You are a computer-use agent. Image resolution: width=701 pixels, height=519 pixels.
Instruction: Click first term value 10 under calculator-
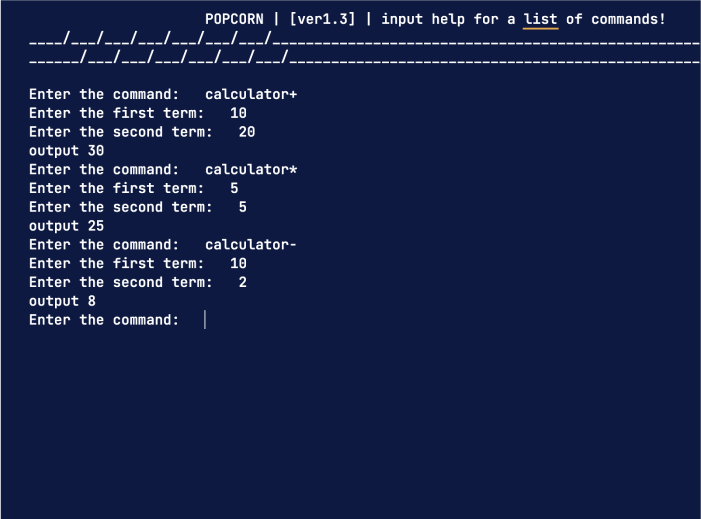pyautogui.click(x=238, y=264)
